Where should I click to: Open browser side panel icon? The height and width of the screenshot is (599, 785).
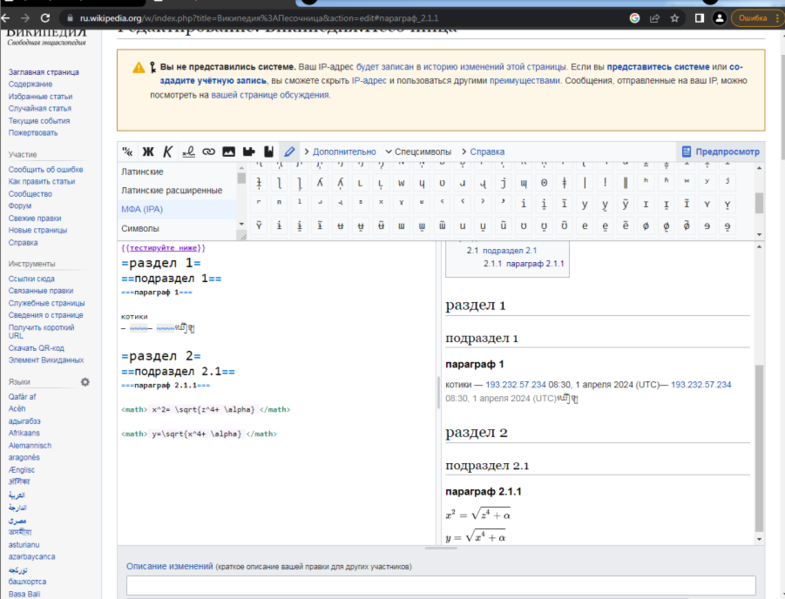pyautogui.click(x=699, y=18)
